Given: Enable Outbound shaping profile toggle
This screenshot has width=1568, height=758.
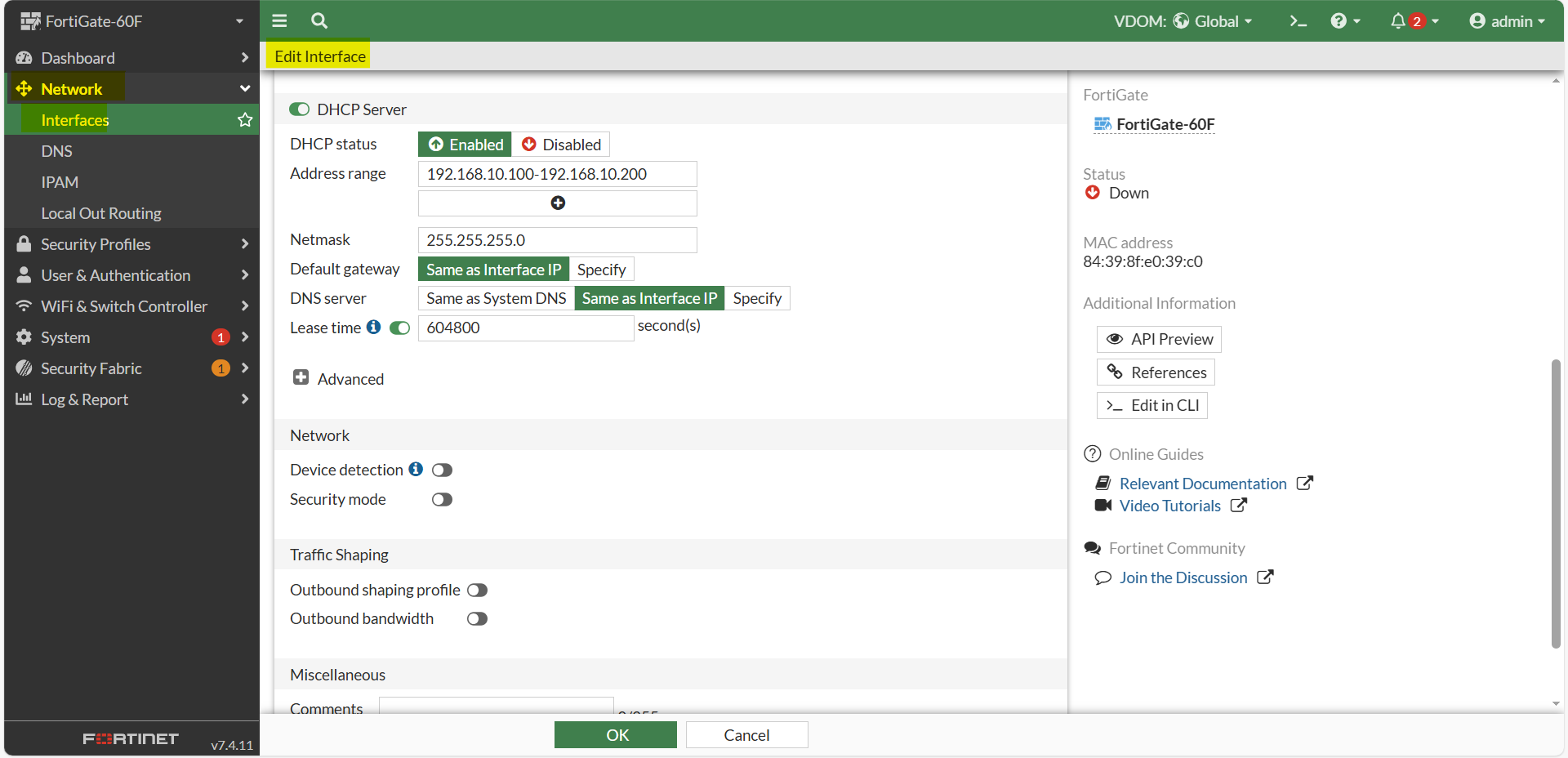Looking at the screenshot, I should point(478,590).
